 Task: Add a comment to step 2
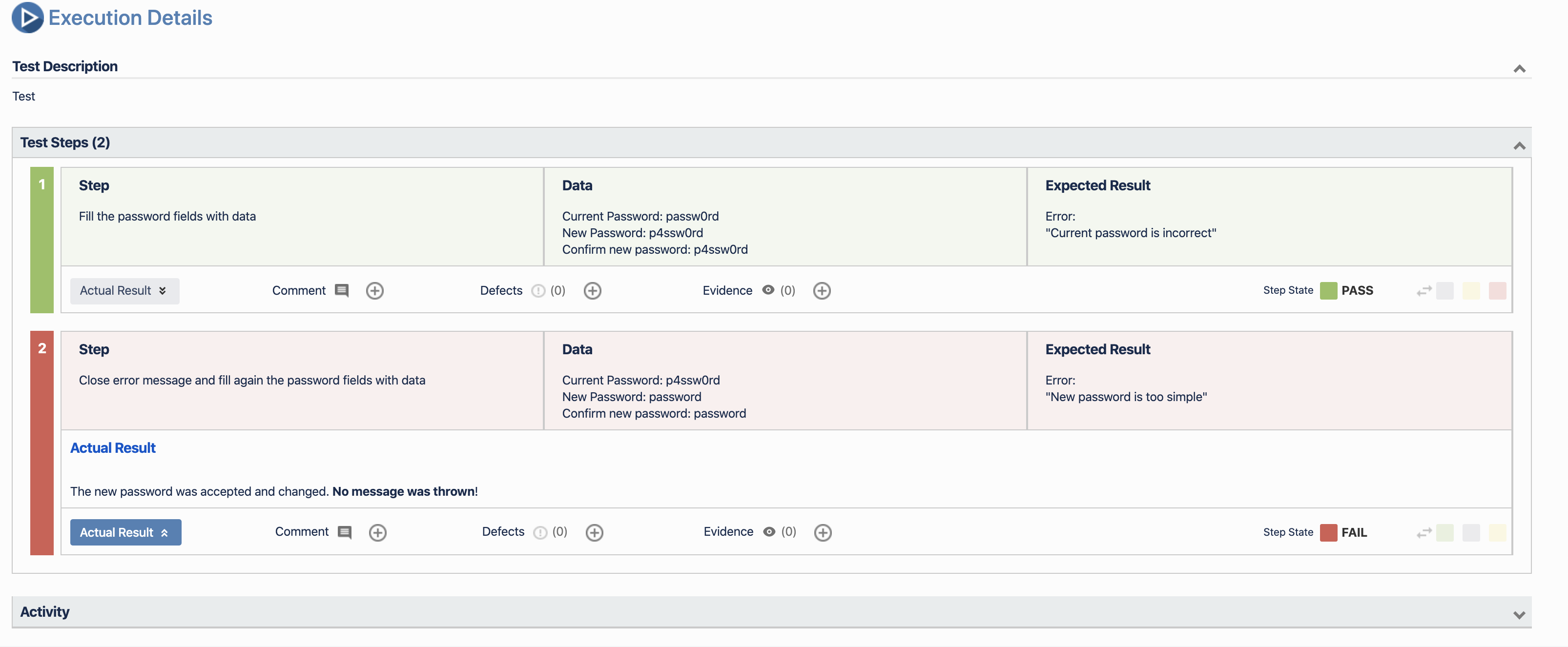tap(377, 532)
